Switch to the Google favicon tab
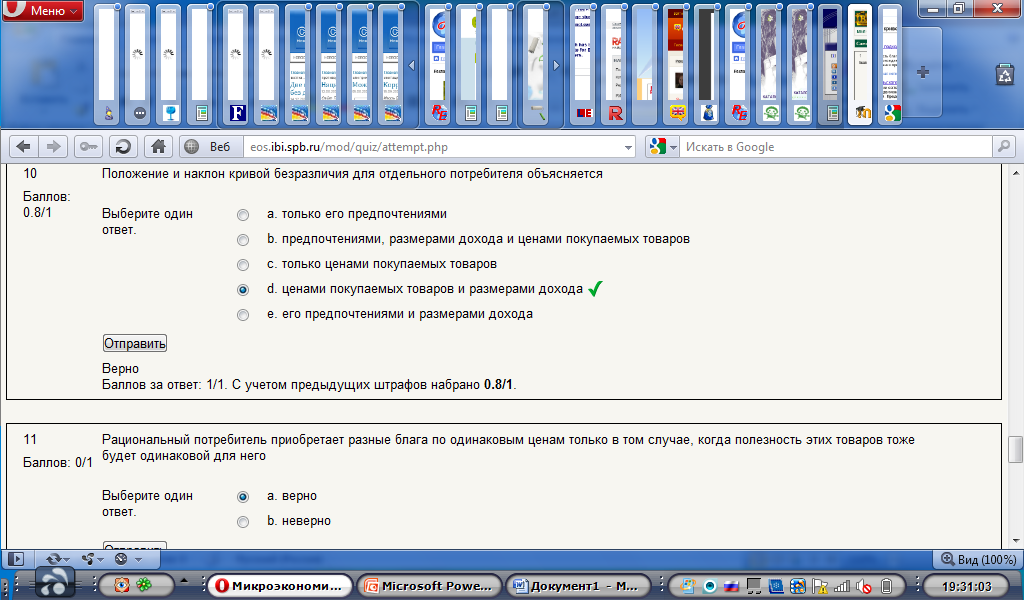 [x=892, y=65]
